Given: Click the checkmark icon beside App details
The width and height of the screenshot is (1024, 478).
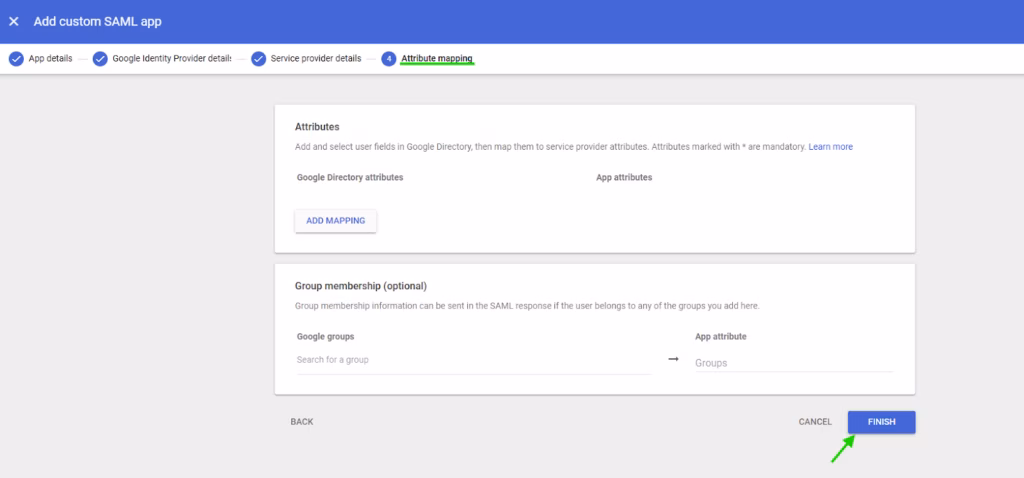Looking at the screenshot, I should tap(16, 59).
